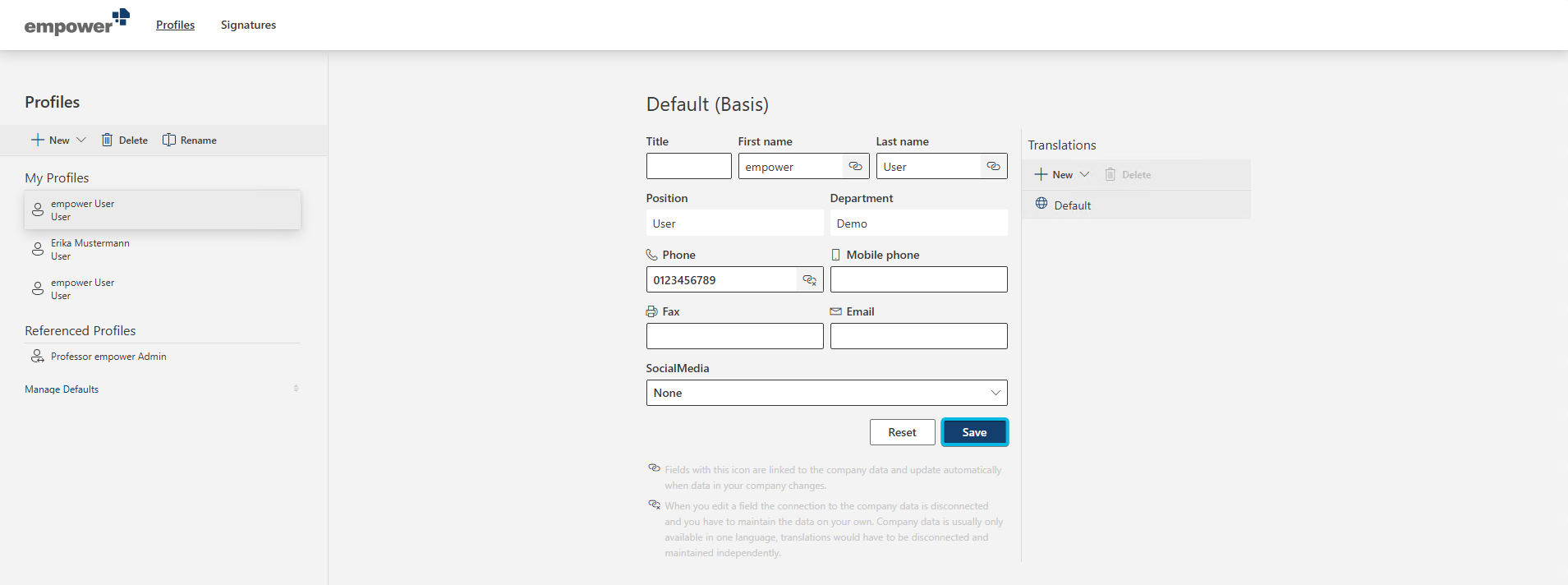Viewport: 1568px width, 585px height.
Task: Expand the New profile dropdown arrow
Action: [81, 140]
